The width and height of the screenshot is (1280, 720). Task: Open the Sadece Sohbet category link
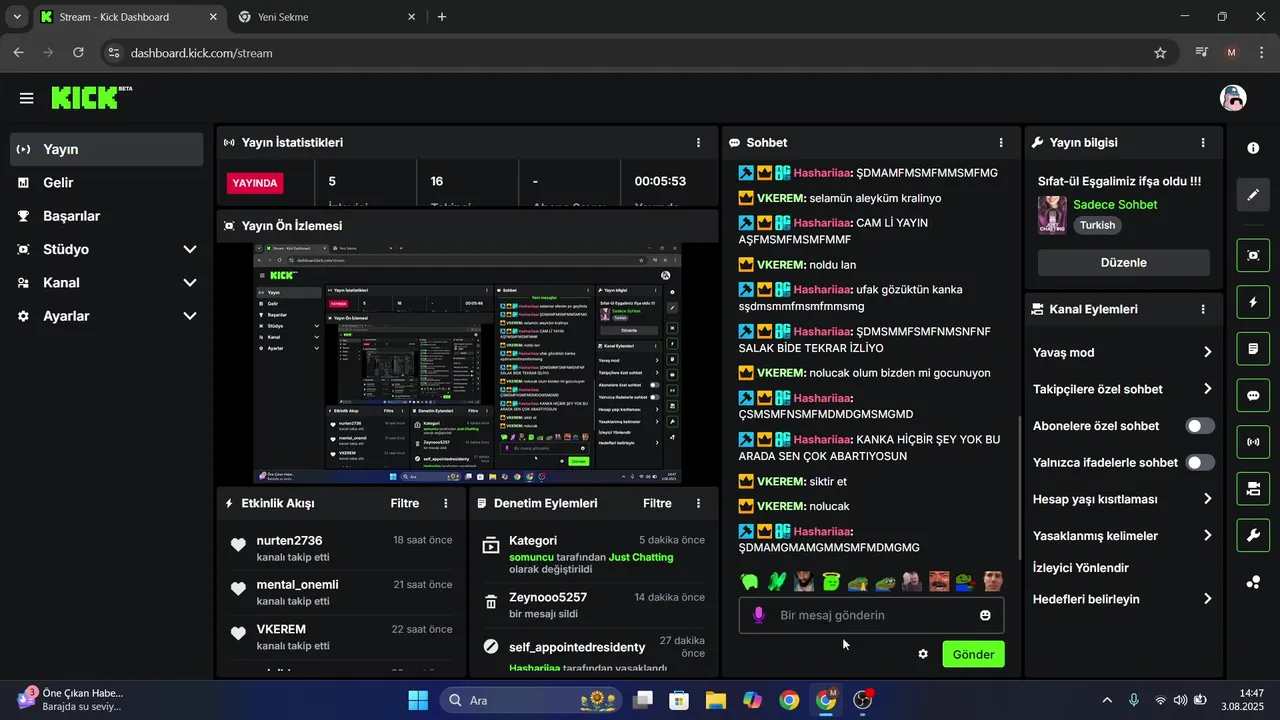[x=1115, y=204]
